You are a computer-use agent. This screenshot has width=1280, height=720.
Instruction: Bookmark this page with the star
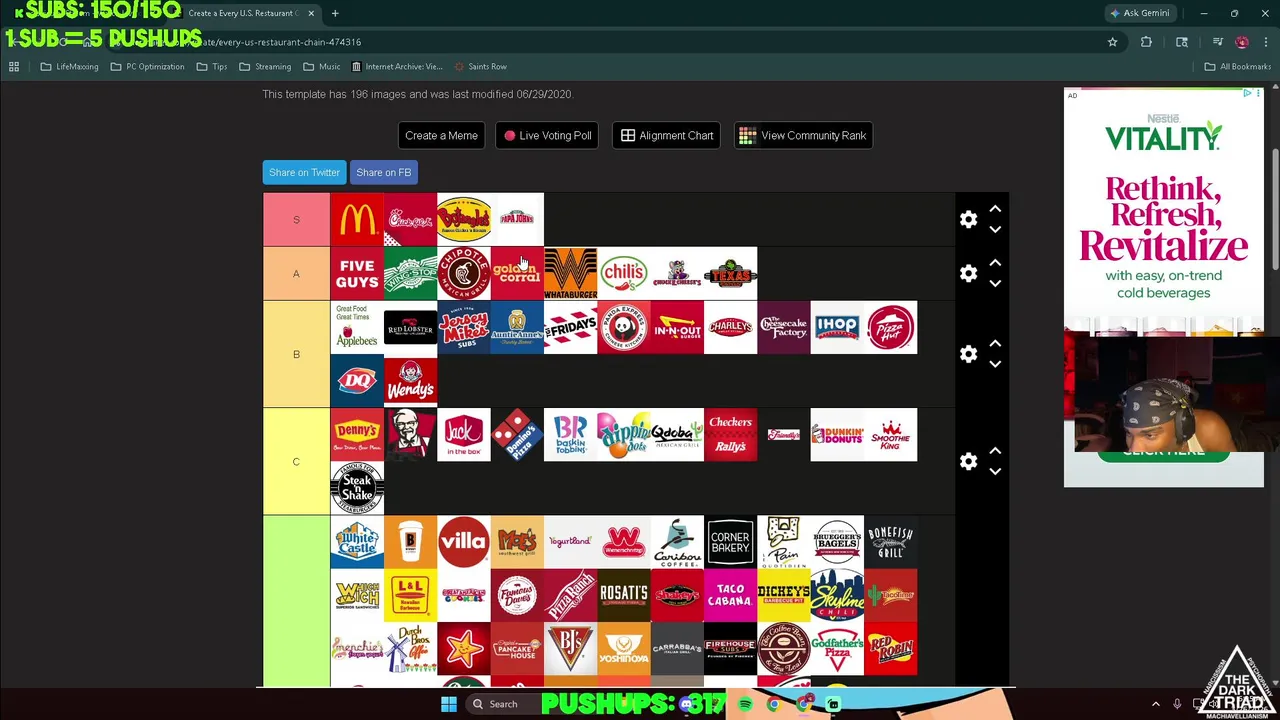point(1112,42)
